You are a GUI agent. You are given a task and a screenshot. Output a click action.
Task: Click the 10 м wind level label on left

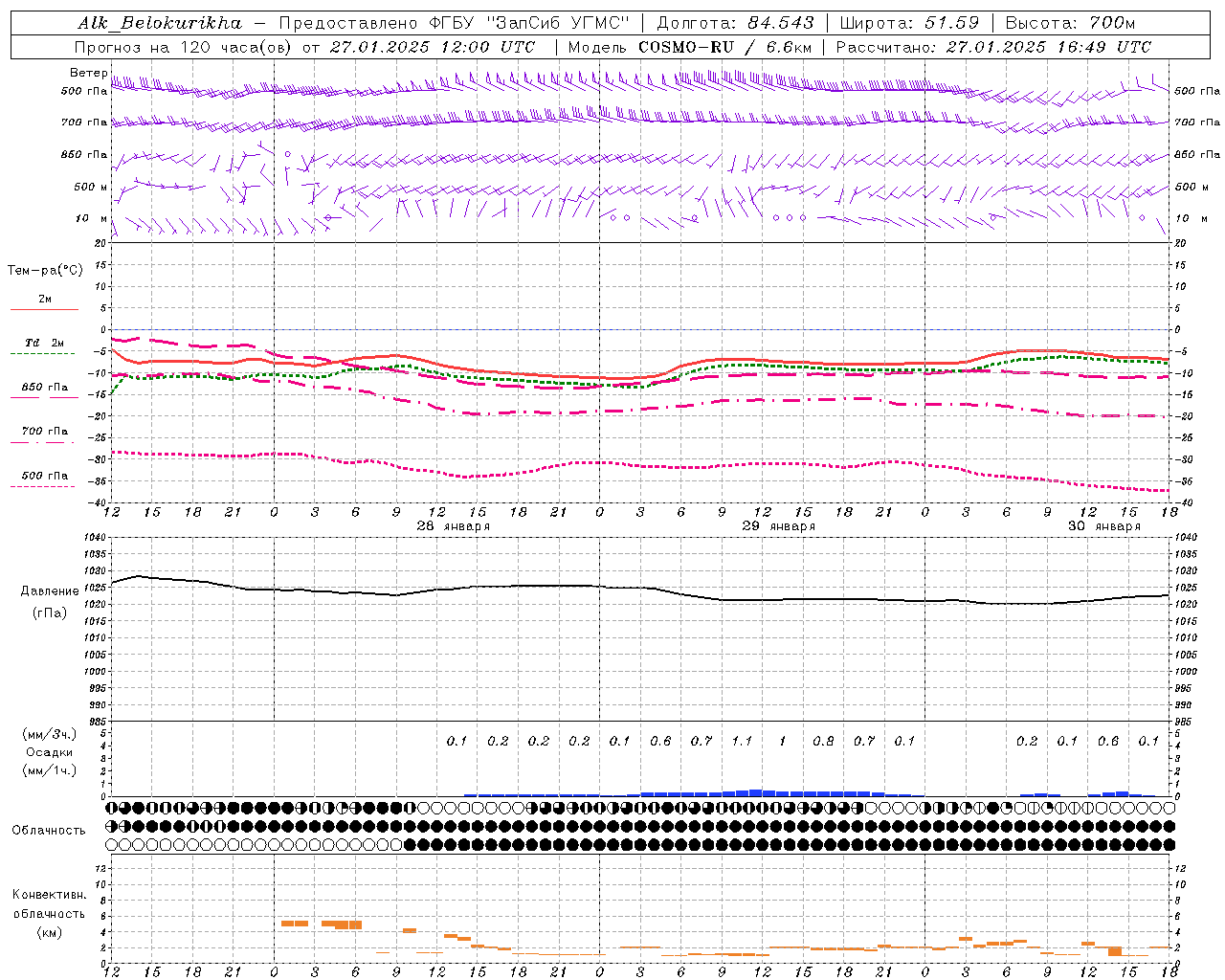click(x=92, y=219)
